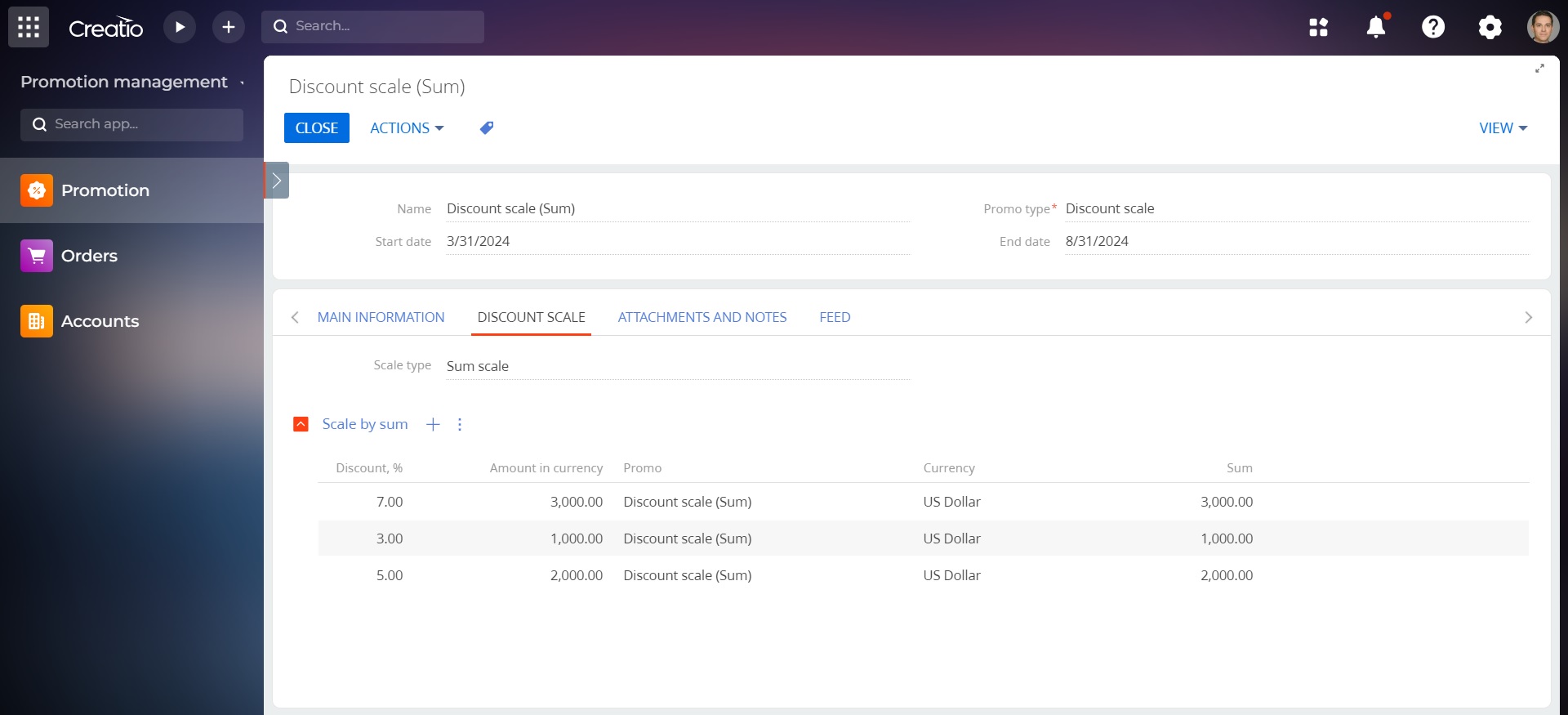Open the View dropdown menu

pos(1503,128)
